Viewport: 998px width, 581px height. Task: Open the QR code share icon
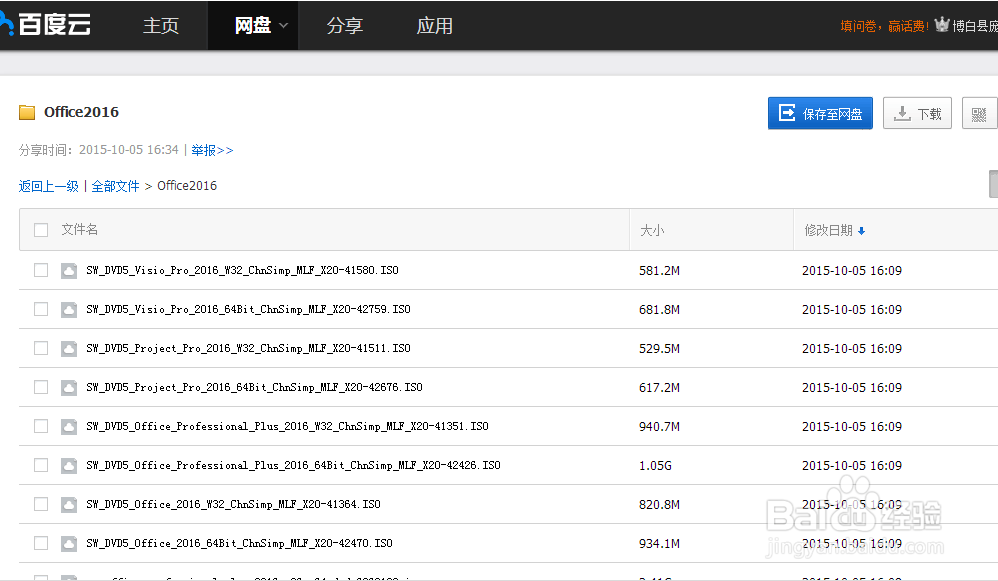[979, 112]
